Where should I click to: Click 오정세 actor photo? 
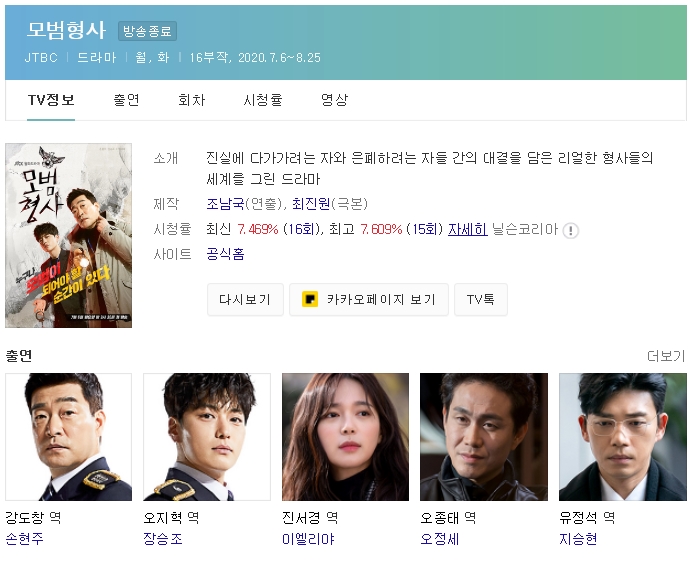tap(484, 437)
